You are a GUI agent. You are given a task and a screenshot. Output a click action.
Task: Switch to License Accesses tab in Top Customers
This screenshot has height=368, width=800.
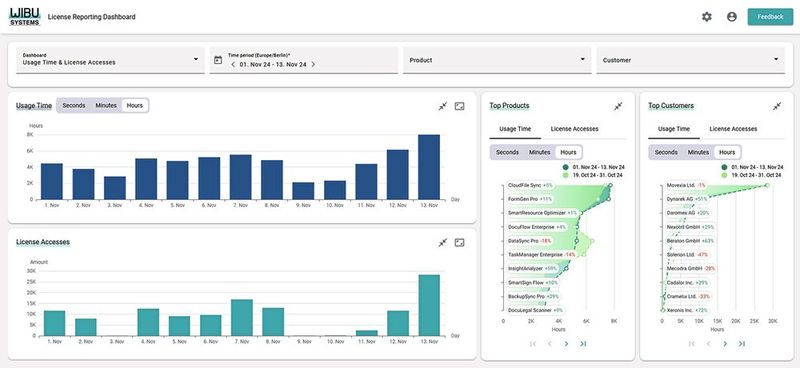(733, 129)
